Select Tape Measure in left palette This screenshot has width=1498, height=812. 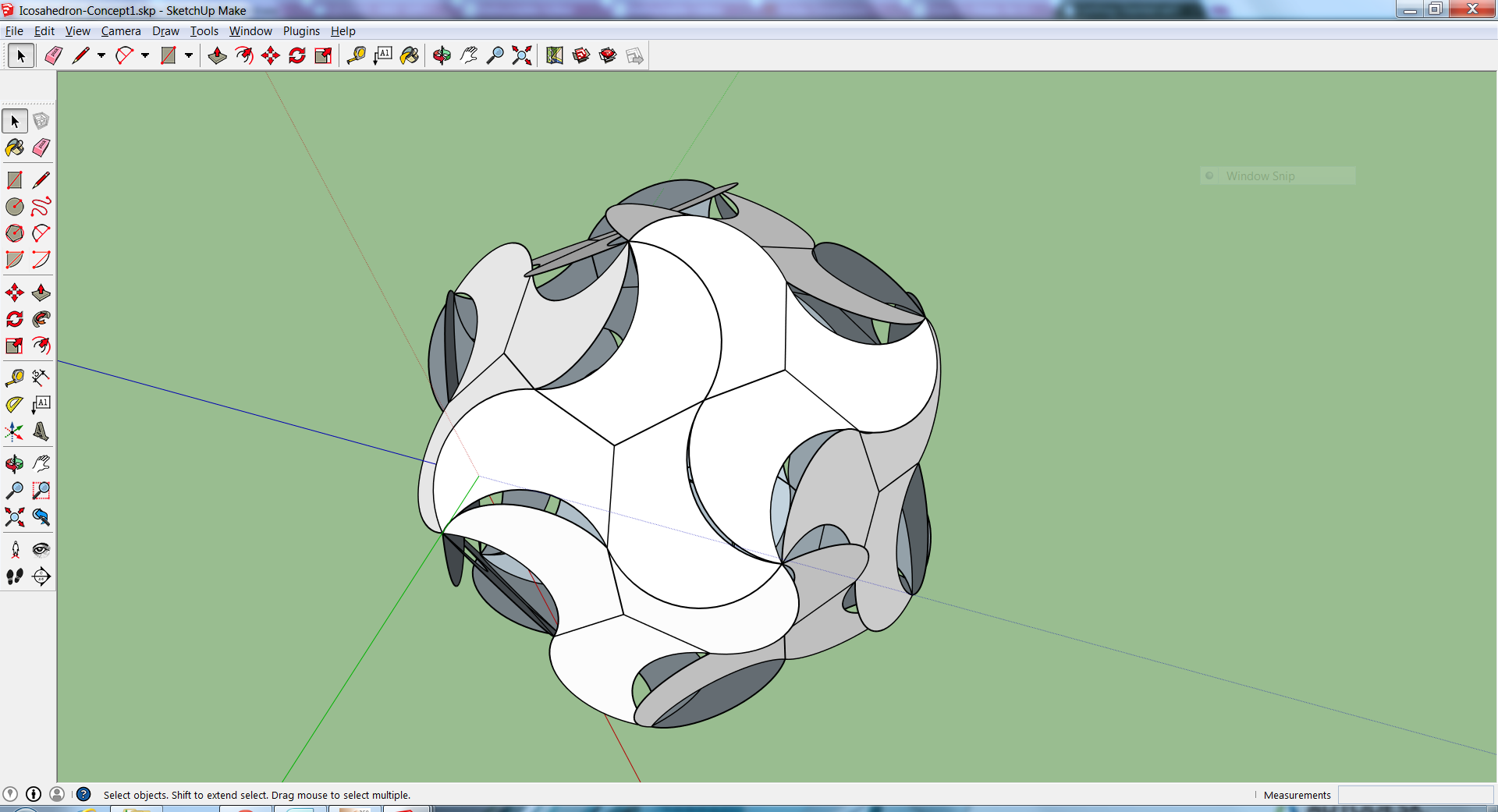coord(15,378)
